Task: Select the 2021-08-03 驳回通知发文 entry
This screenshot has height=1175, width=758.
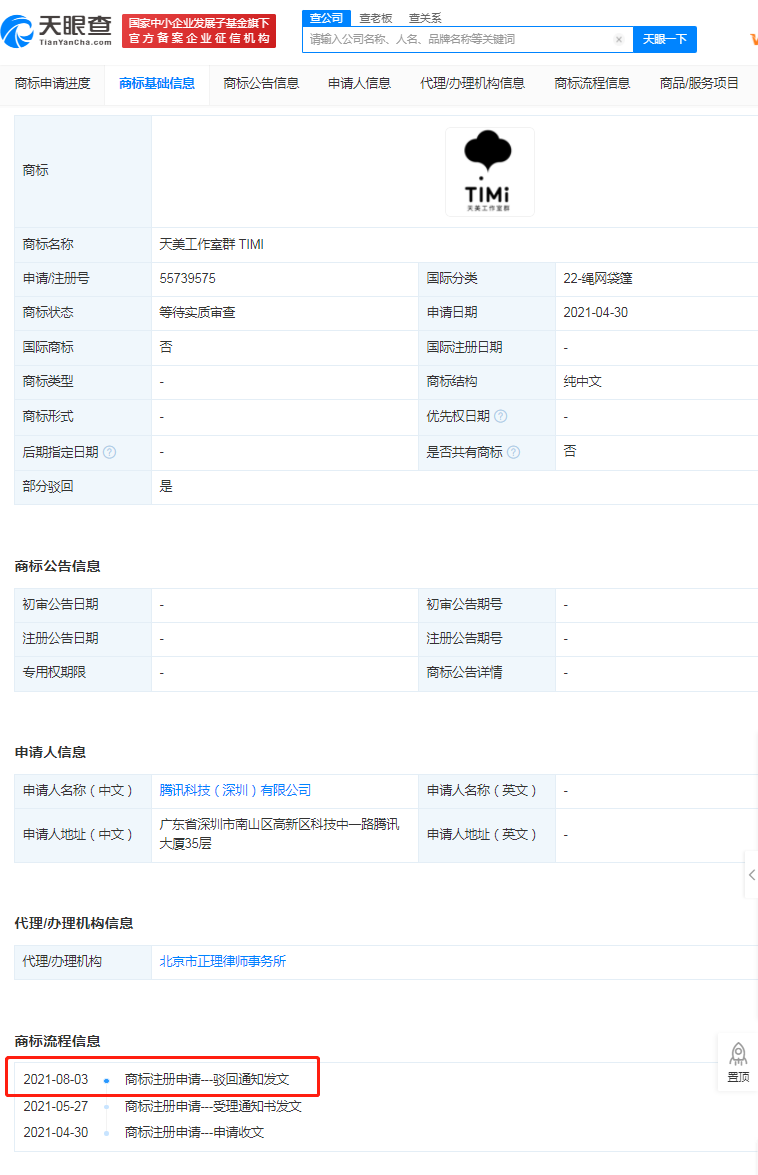Action: [156, 1079]
